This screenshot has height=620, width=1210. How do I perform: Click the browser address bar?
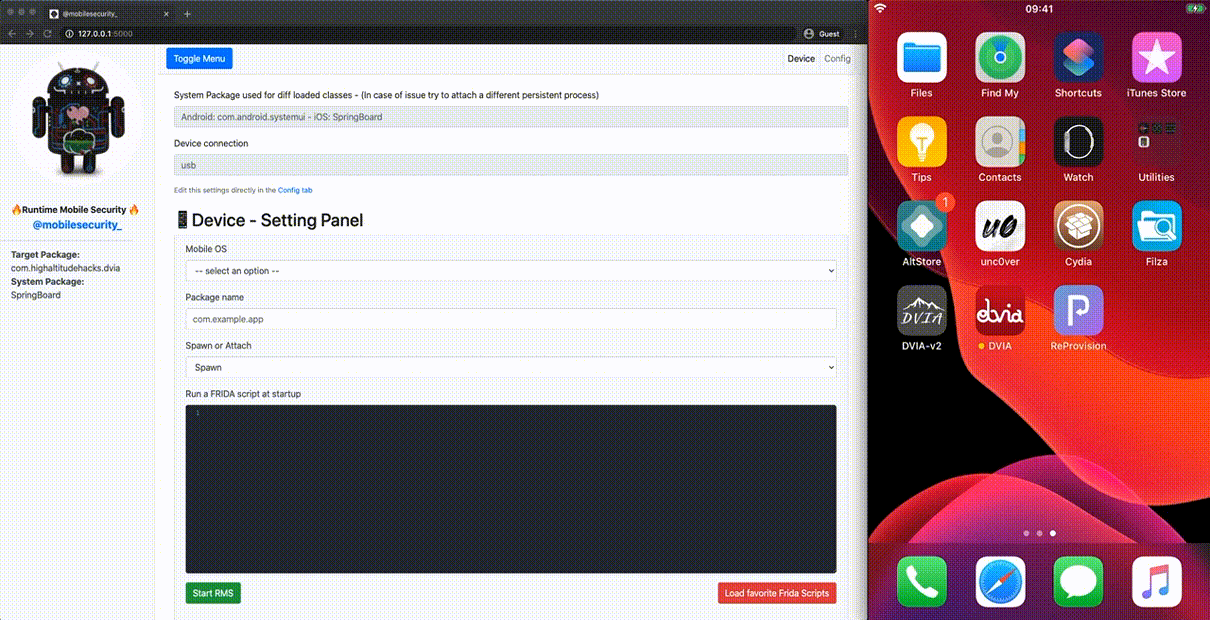coord(430,33)
